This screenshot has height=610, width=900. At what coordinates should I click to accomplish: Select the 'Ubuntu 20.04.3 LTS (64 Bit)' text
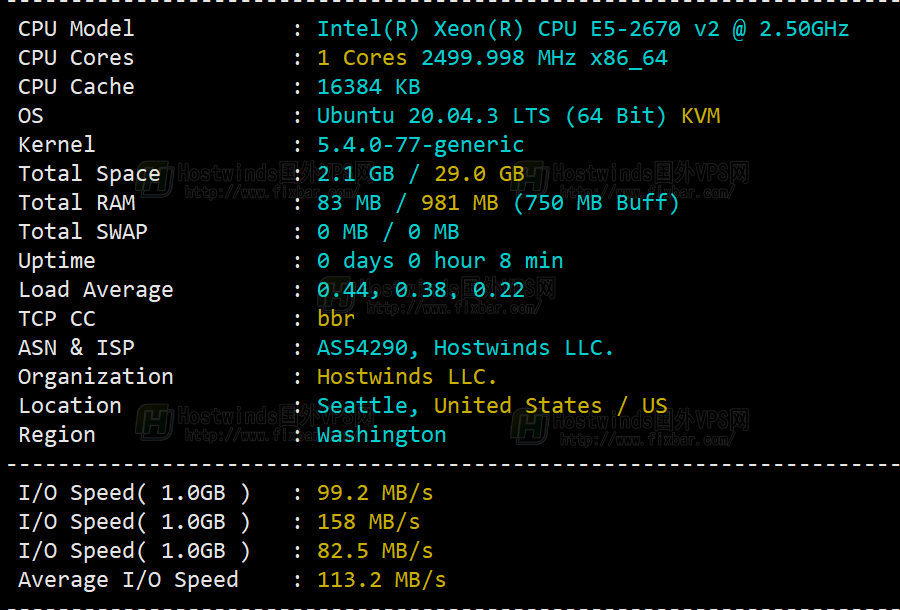click(492, 116)
